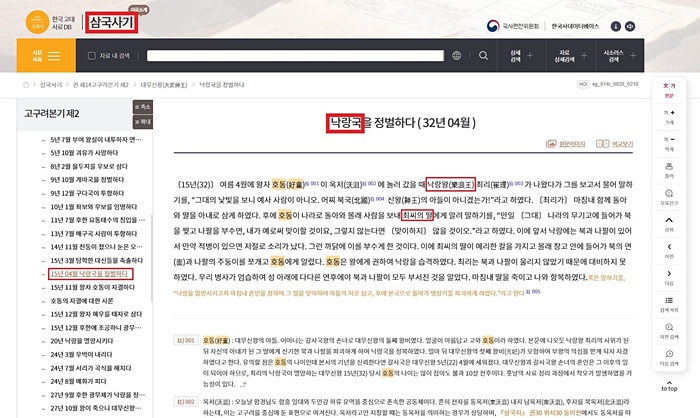700x418 pixels.
Task: Enable the 자료 내 검색 checkbox
Action: tap(92, 56)
